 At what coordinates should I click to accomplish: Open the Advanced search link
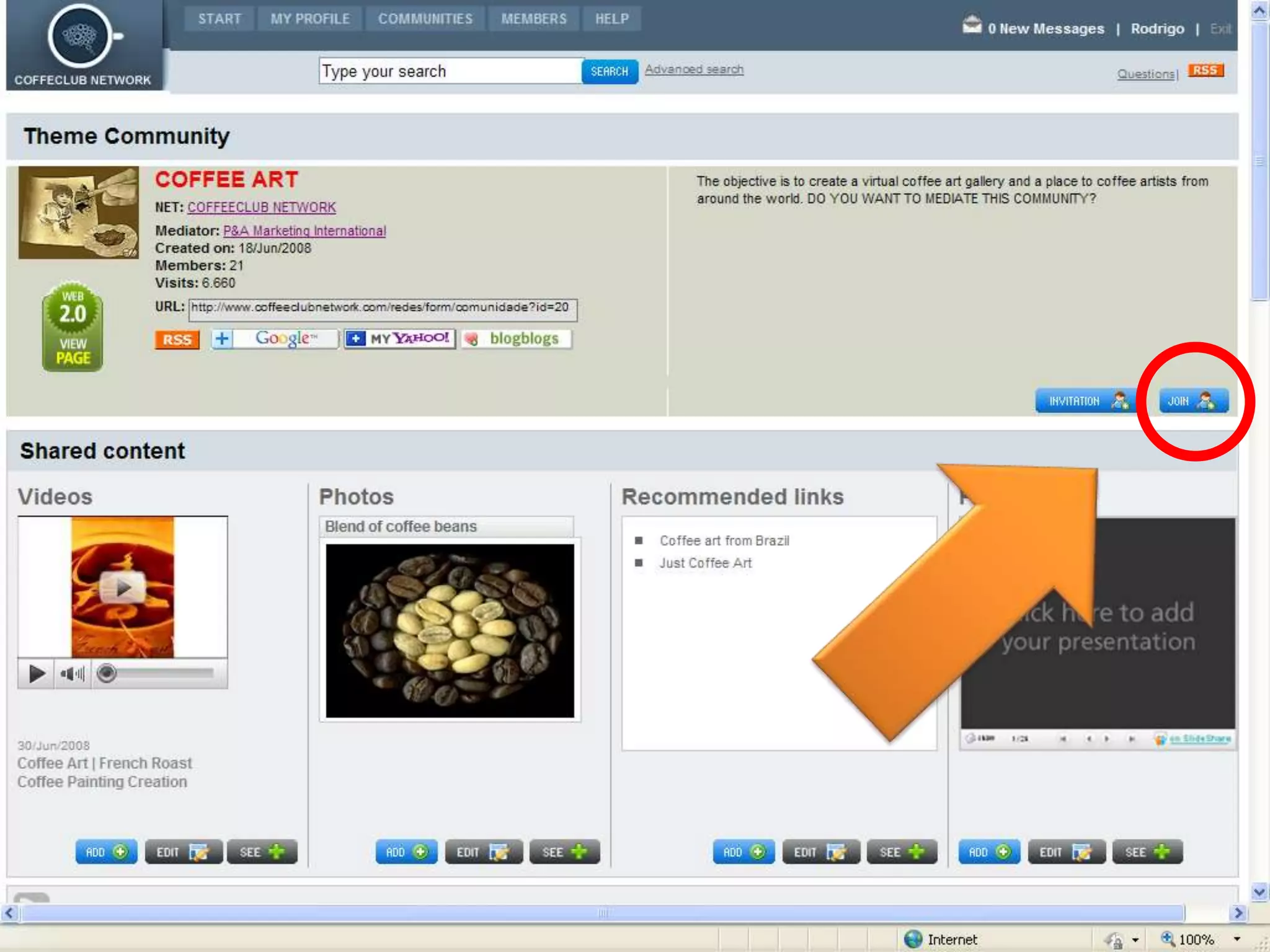click(x=693, y=69)
